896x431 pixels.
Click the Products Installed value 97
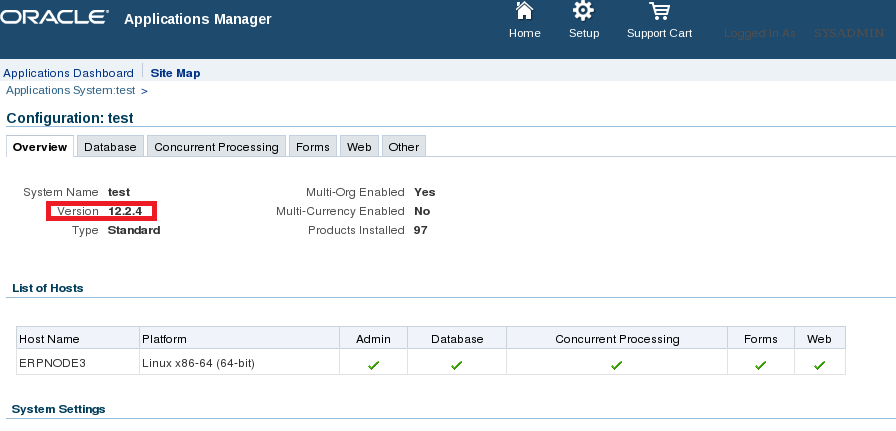pos(421,230)
